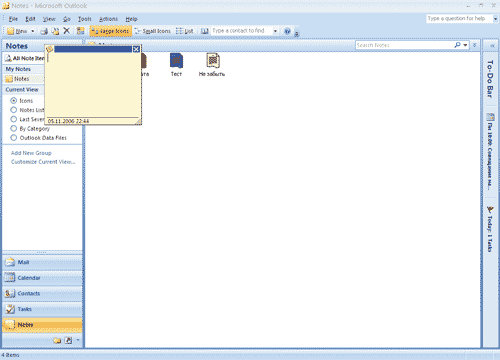Switch to Small Icons view
This screenshot has width=500, height=360.
point(153,31)
